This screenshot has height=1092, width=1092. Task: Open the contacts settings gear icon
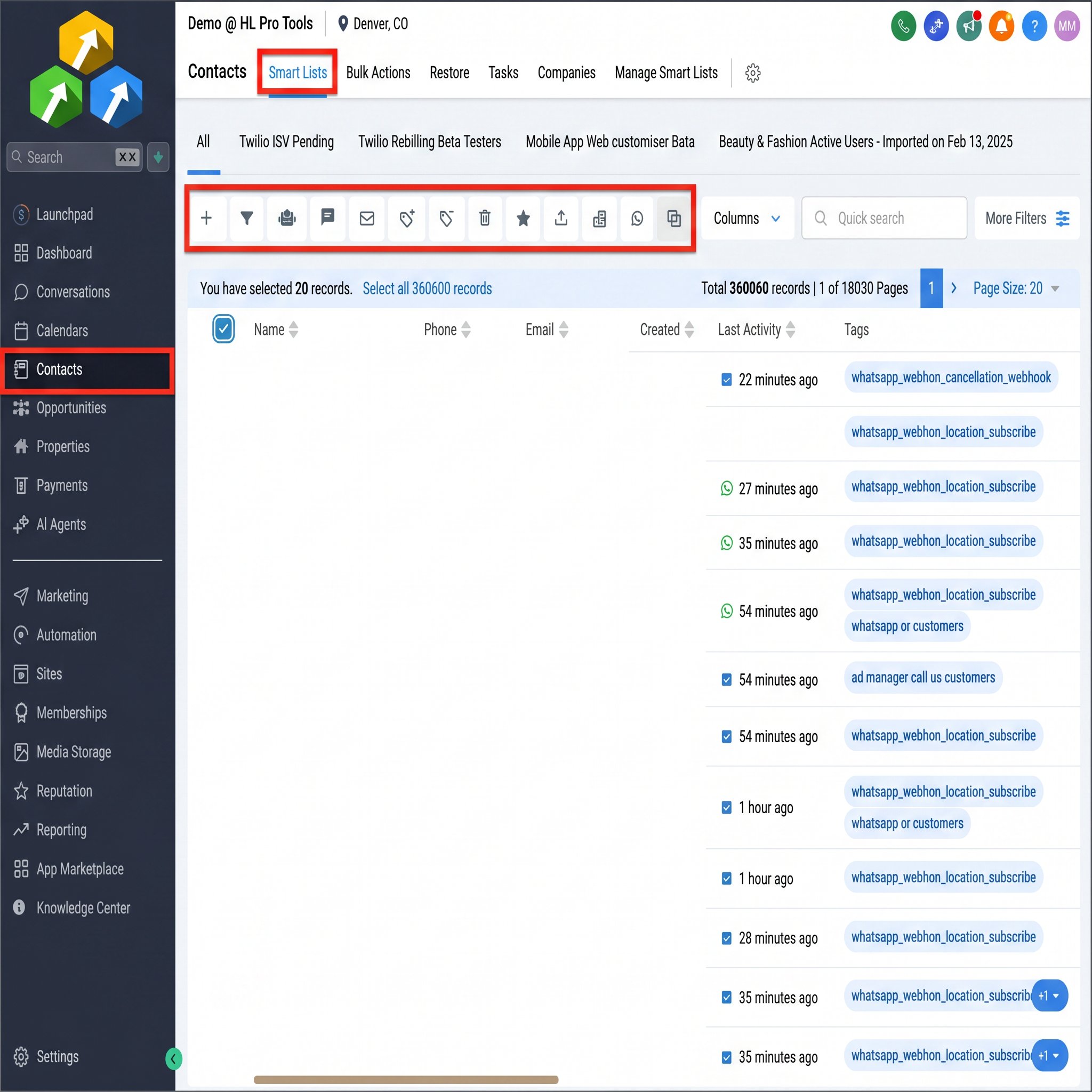coord(753,73)
